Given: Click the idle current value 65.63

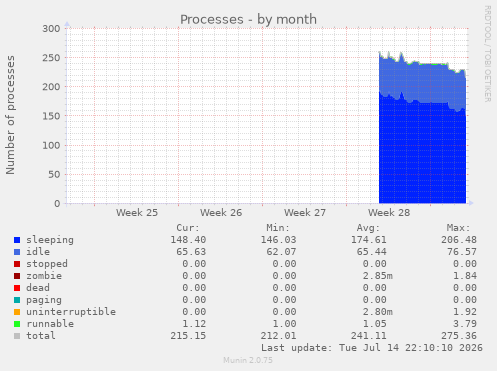Looking at the screenshot, I should click(x=191, y=252).
